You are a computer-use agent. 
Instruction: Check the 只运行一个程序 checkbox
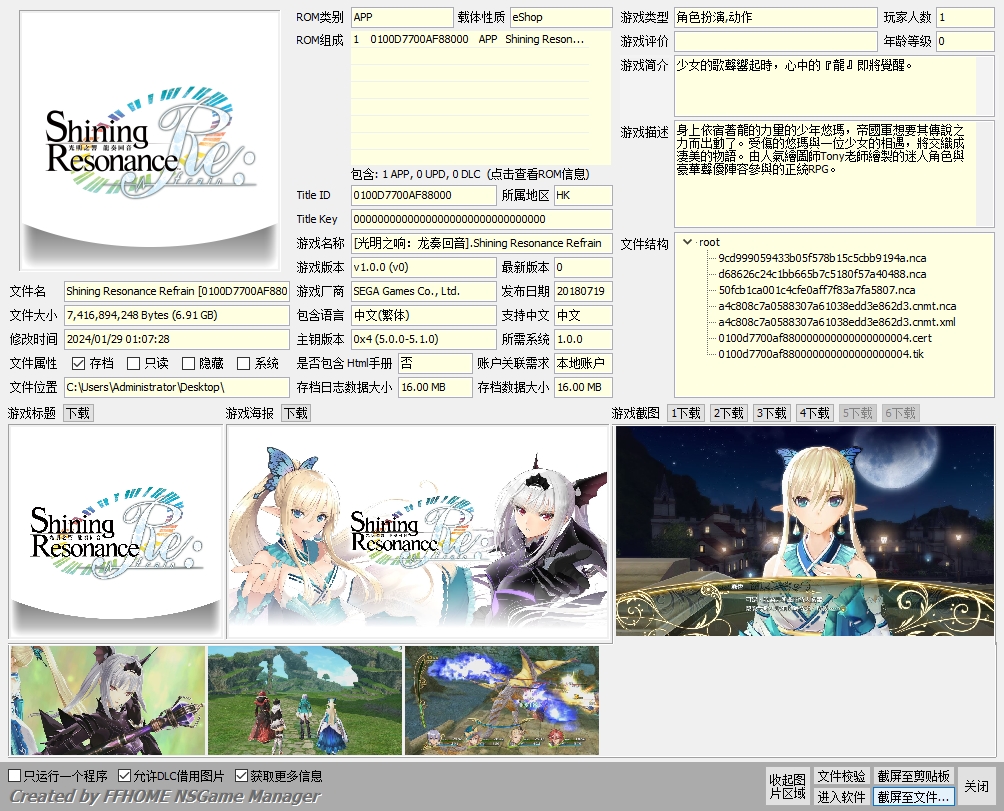pyautogui.click(x=15, y=776)
